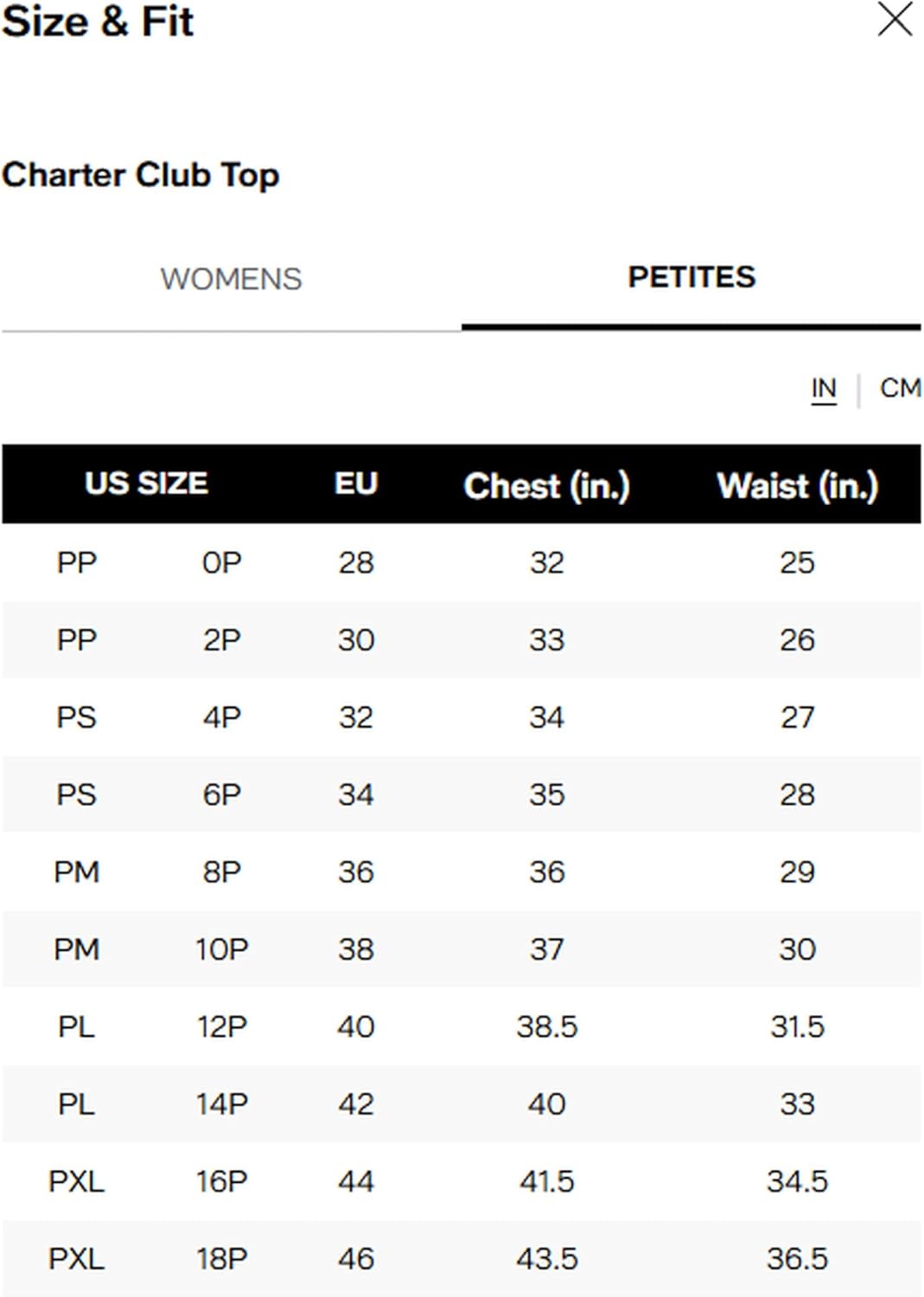
Task: Click the 6P size cell
Action: pyautogui.click(x=222, y=795)
